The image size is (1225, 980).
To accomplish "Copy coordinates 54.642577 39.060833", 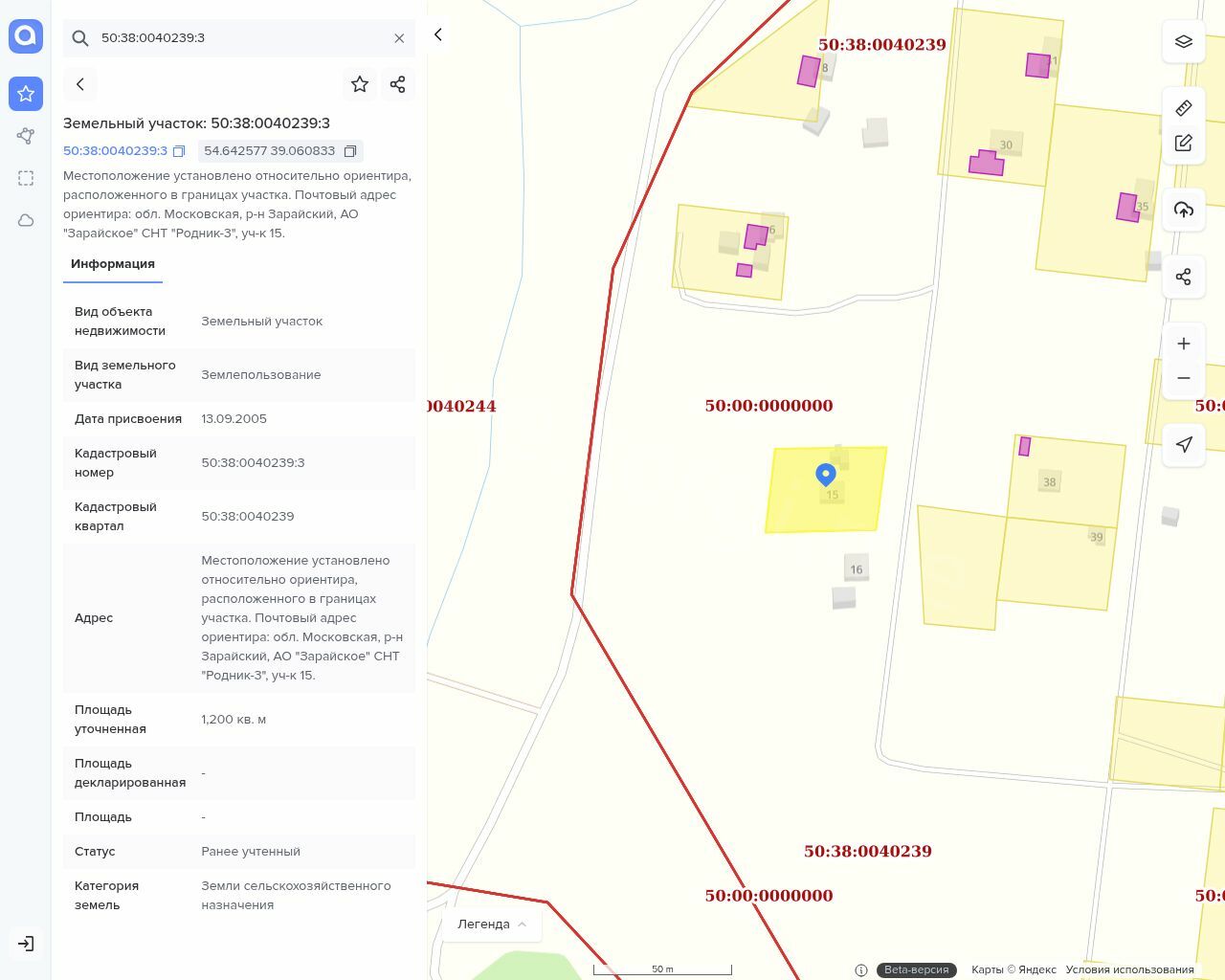I will (x=350, y=151).
